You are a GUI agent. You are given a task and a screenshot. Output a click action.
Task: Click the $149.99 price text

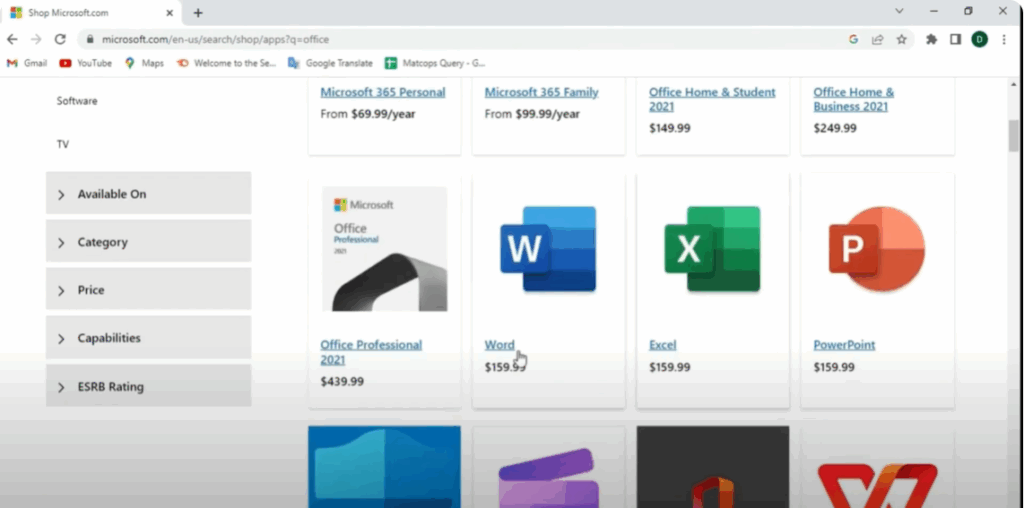point(669,128)
